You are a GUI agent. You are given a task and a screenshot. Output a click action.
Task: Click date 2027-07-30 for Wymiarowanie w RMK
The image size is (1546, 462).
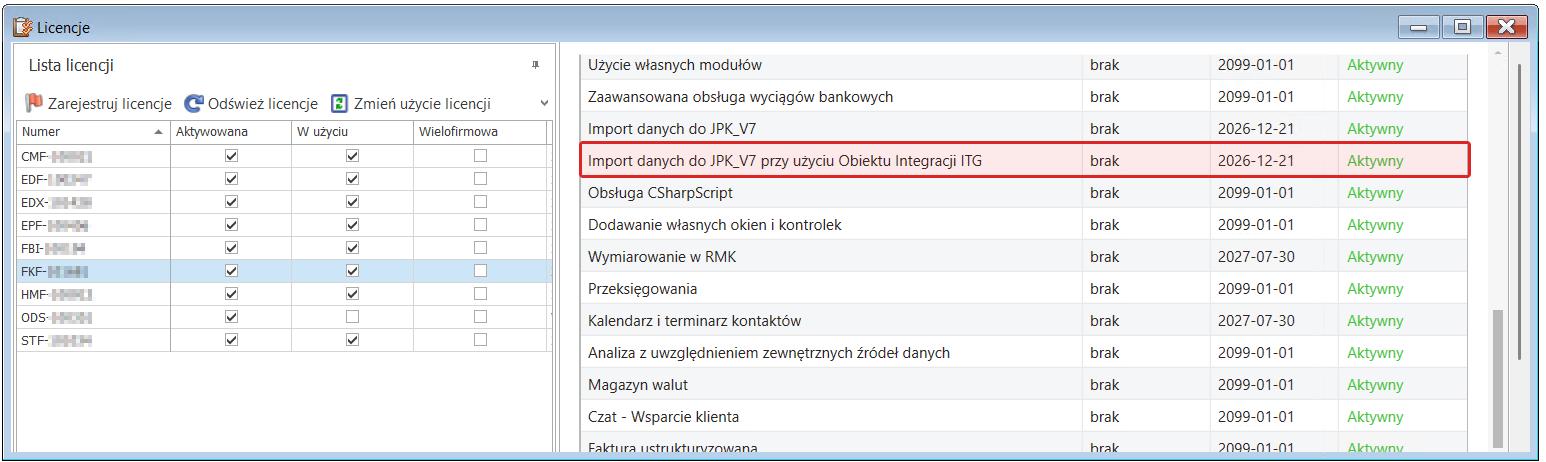click(x=1256, y=257)
